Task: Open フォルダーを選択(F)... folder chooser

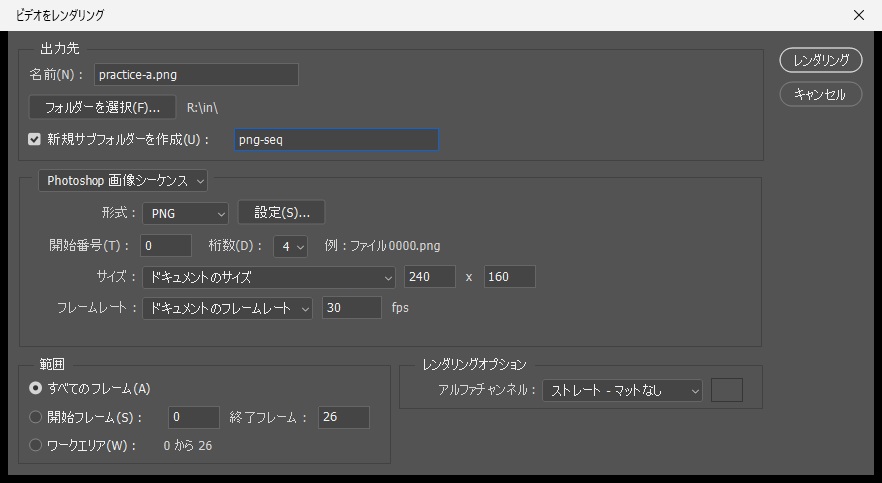Action: pos(102,107)
